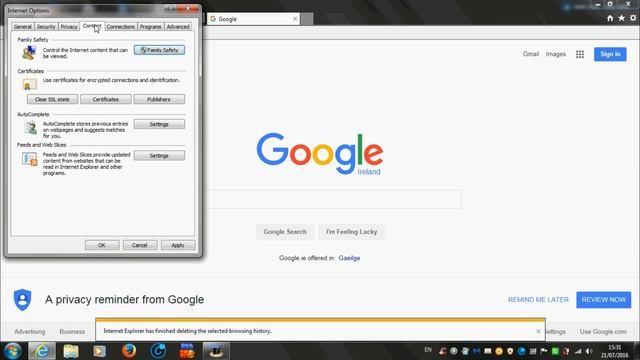Screen dimensions: 640x360
Task: Open the Advertising footer link
Action: [29, 331]
